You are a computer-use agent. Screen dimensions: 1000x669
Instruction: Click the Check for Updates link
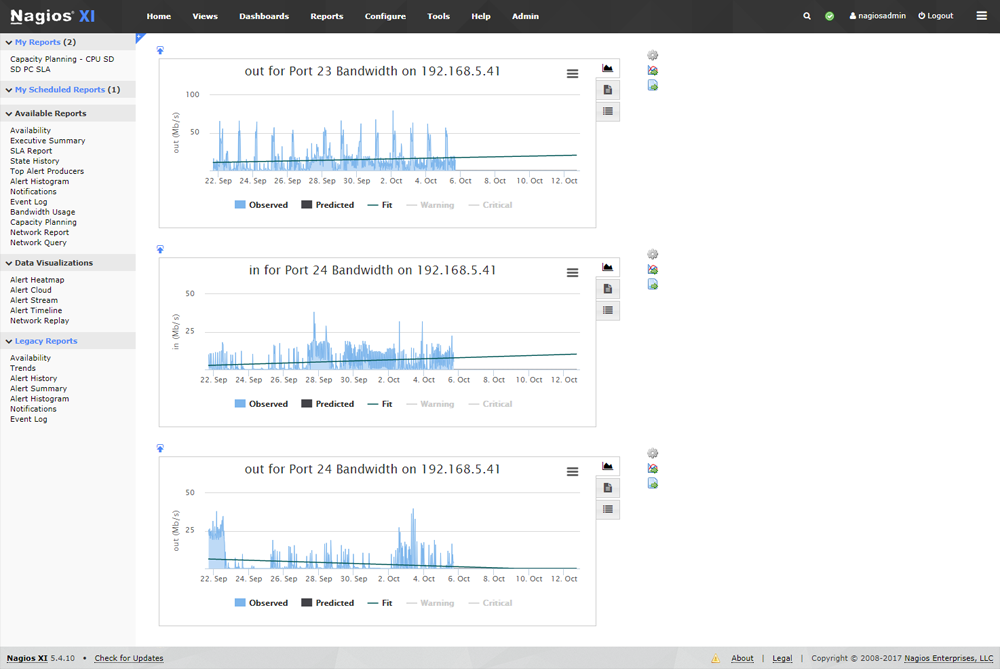(129, 658)
